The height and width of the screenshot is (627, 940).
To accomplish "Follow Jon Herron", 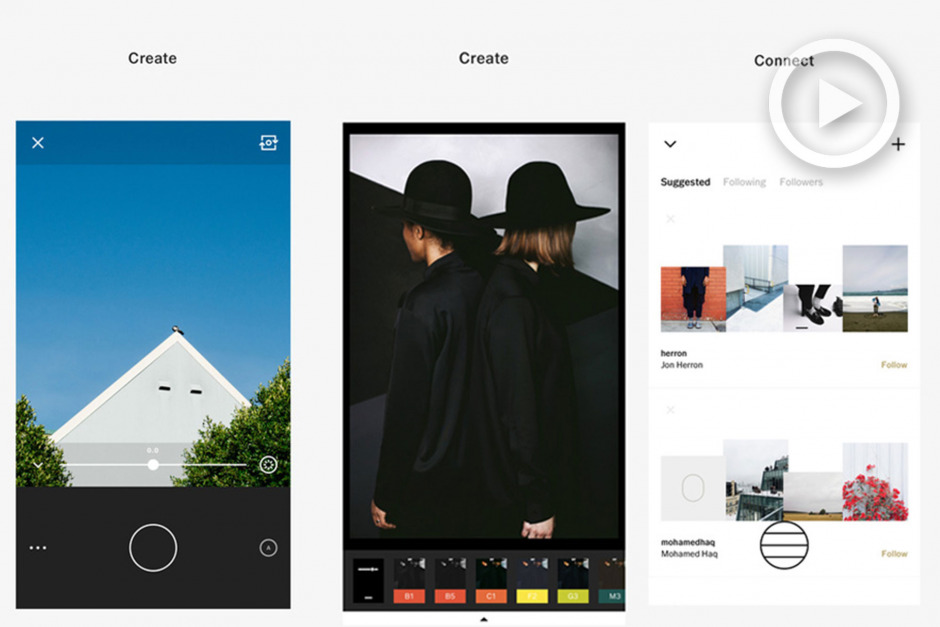I will pos(894,365).
